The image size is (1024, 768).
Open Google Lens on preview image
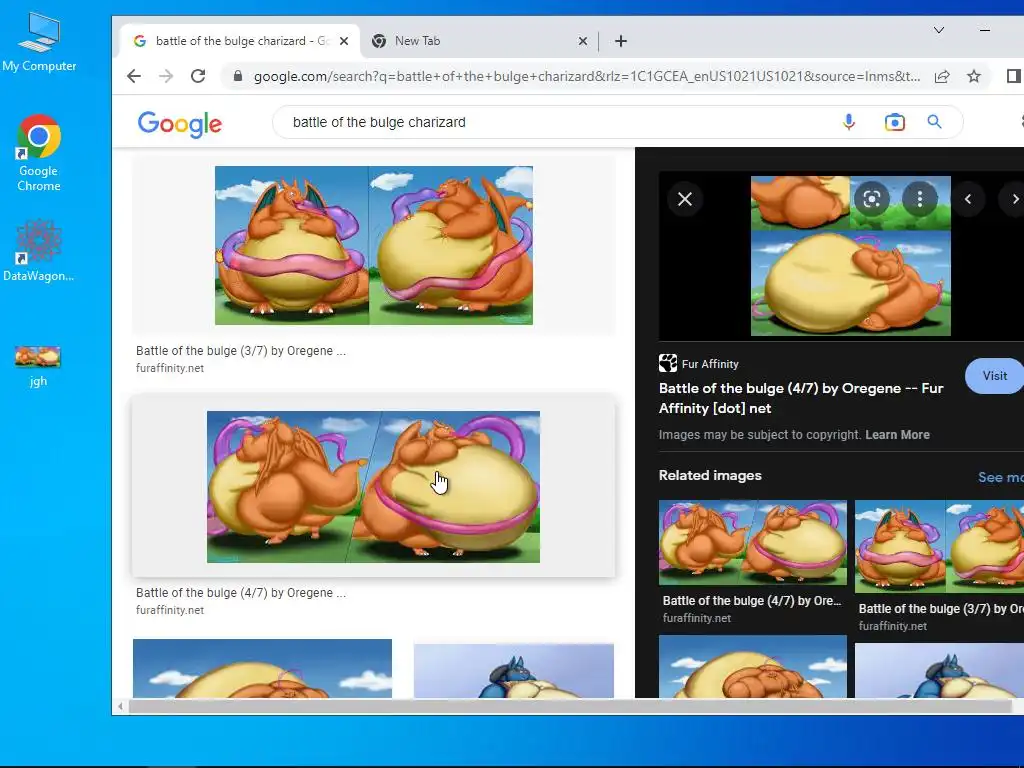pyautogui.click(x=871, y=199)
